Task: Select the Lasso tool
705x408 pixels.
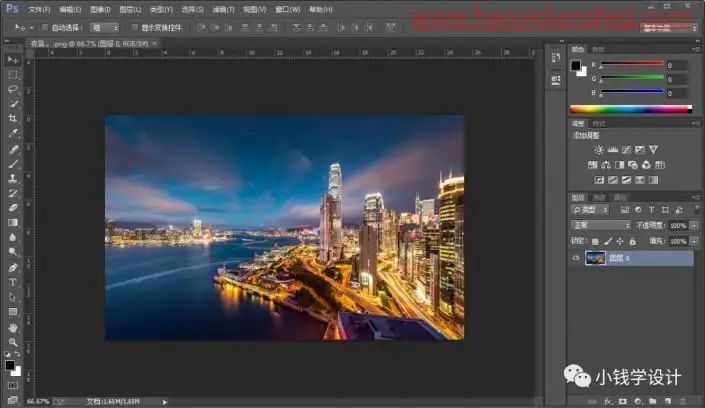Action: (x=13, y=89)
